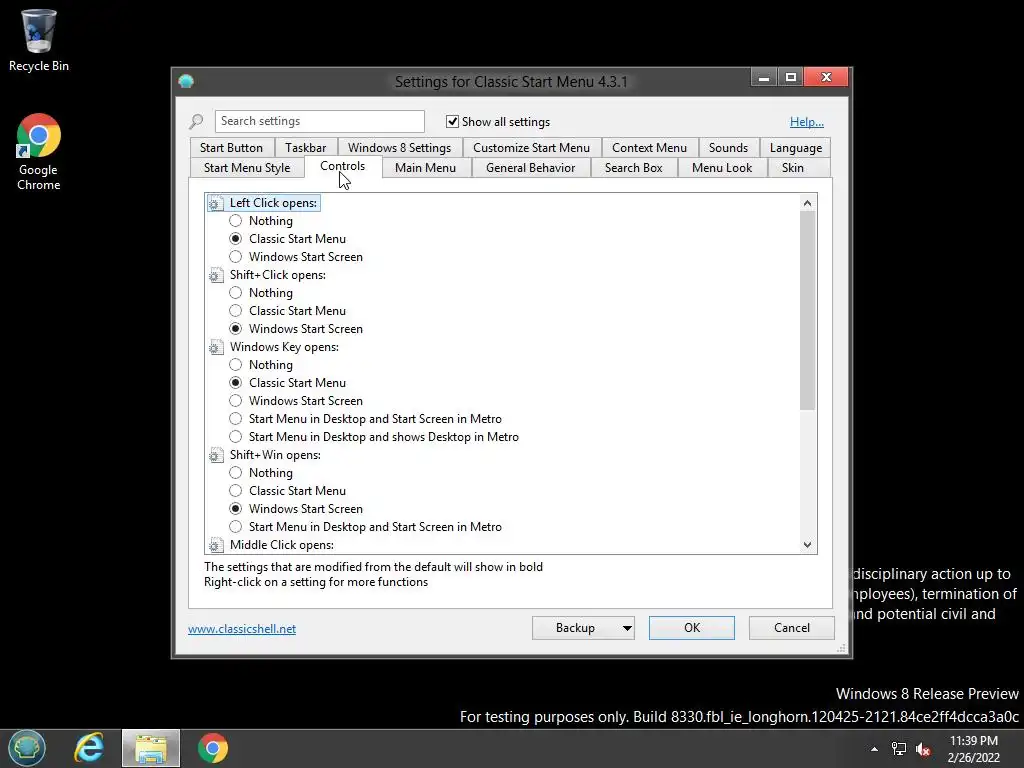The height and width of the screenshot is (768, 1024).
Task: Click the gear icon next to Left Click opens
Action: (216, 203)
